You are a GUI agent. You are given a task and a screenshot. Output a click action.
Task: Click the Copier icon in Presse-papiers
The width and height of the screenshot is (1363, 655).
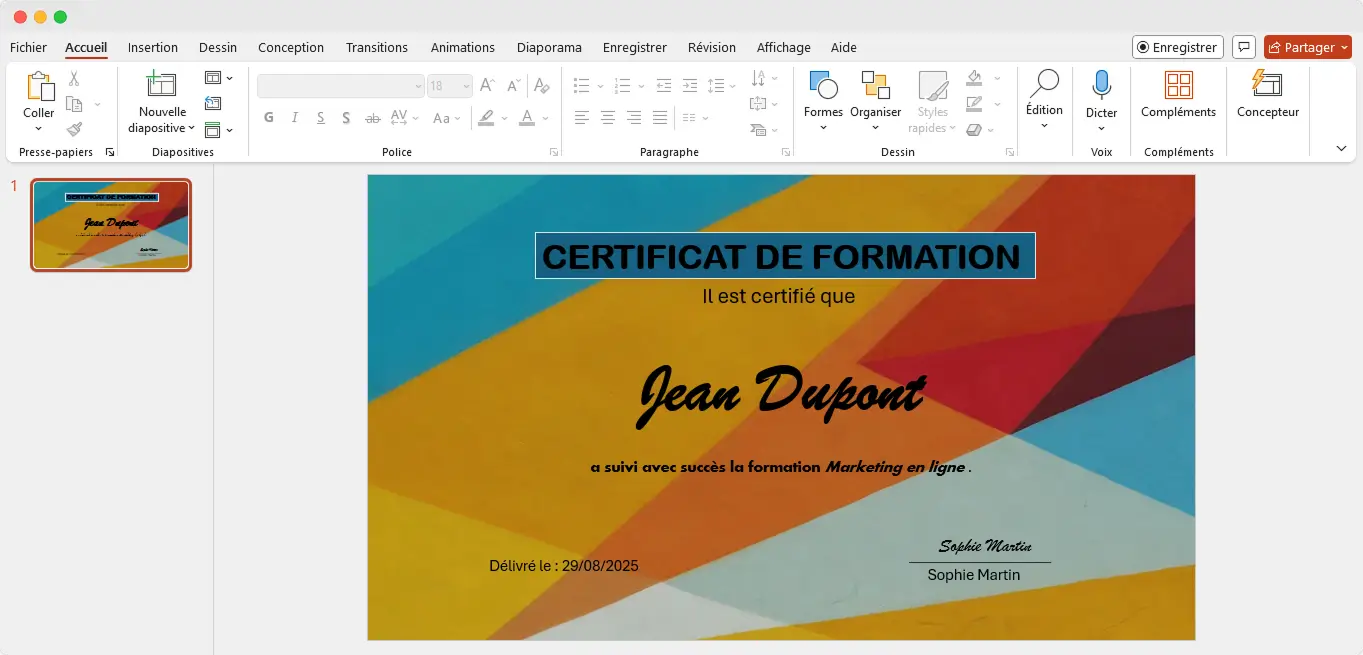pos(74,104)
